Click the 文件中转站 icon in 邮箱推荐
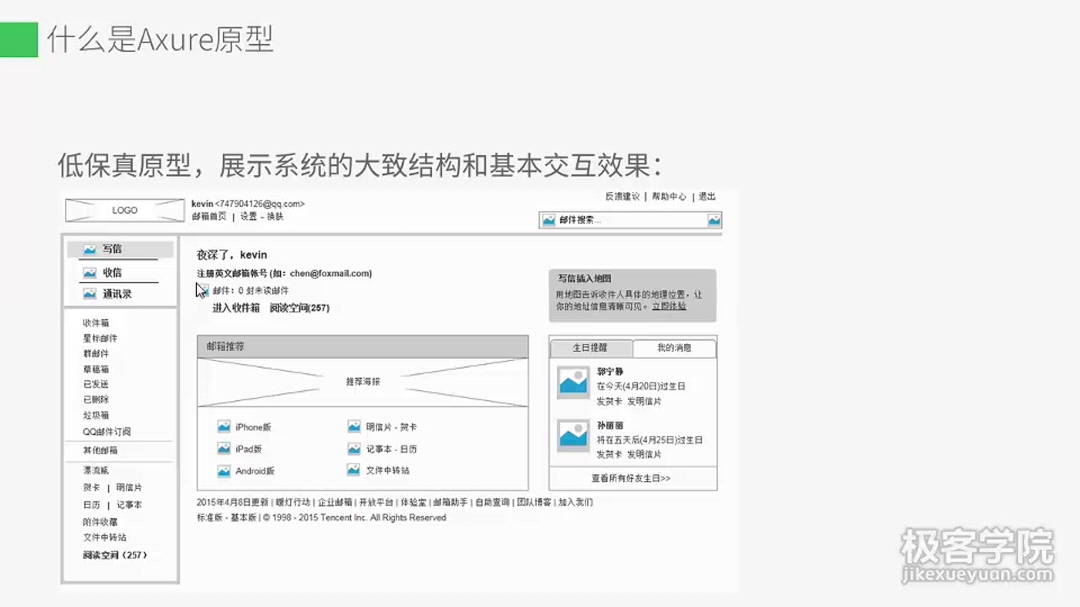Screen dimensions: 1080x607 354,470
